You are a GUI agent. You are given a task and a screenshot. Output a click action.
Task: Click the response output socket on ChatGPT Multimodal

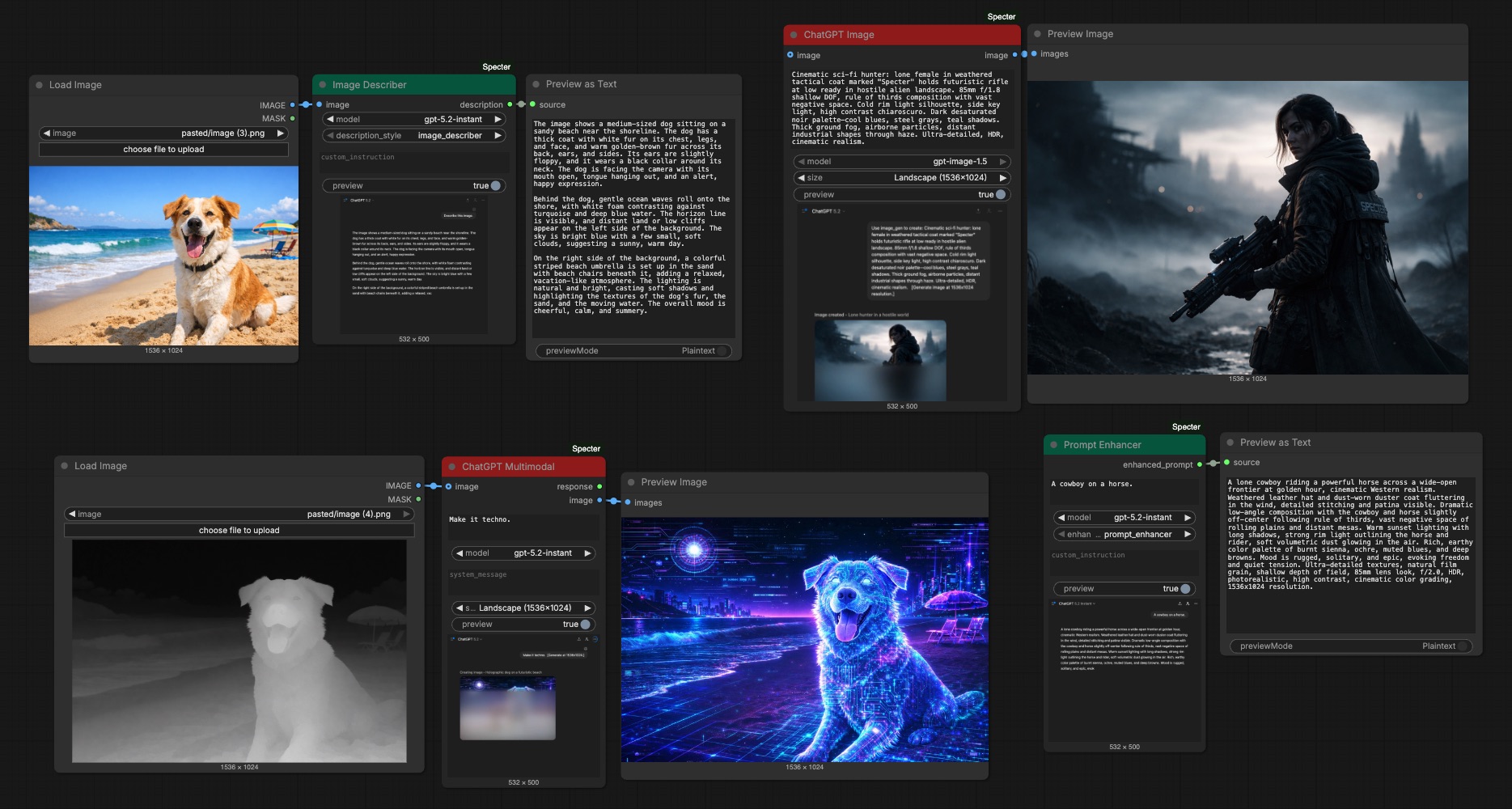click(599, 487)
